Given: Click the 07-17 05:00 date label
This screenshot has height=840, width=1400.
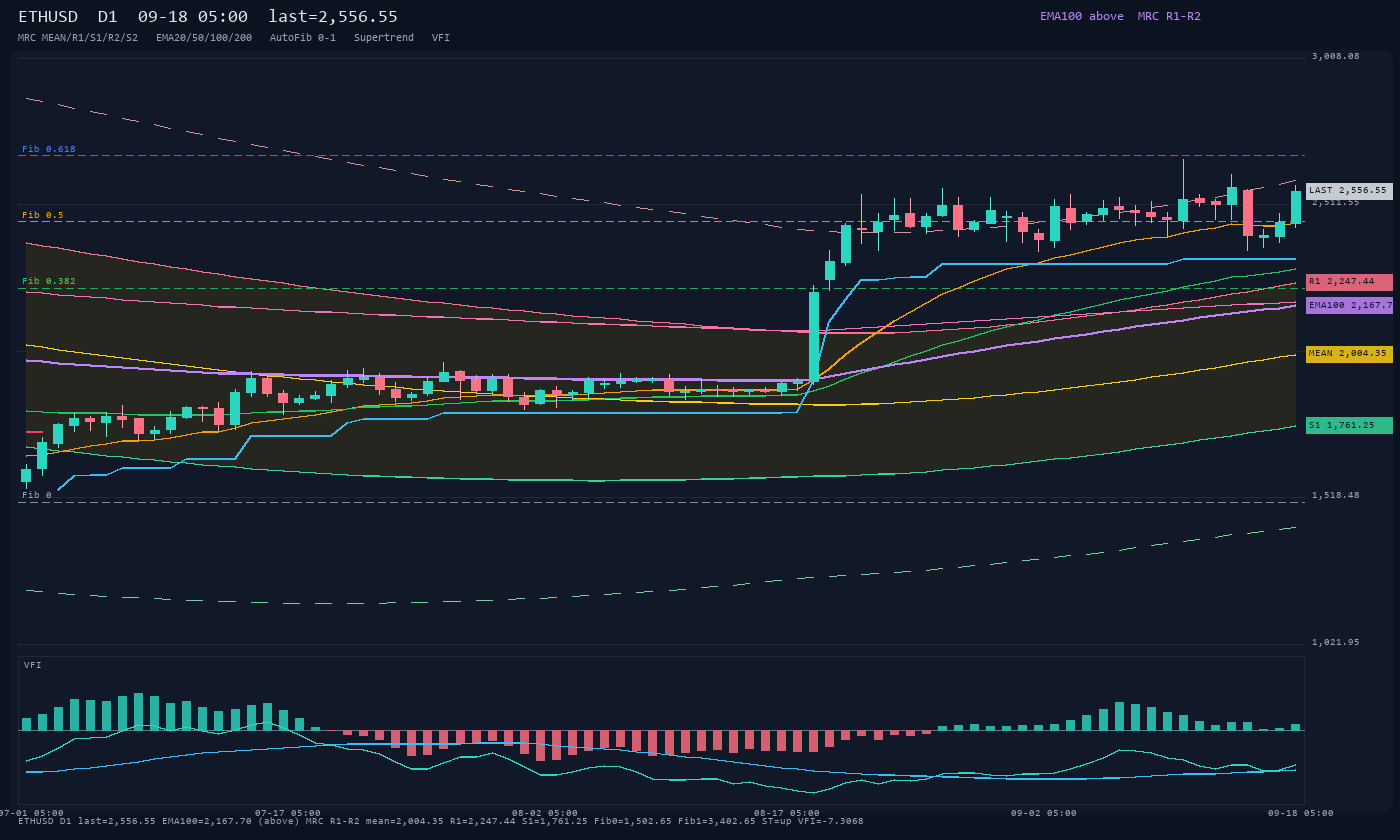Looking at the screenshot, I should 288,813.
